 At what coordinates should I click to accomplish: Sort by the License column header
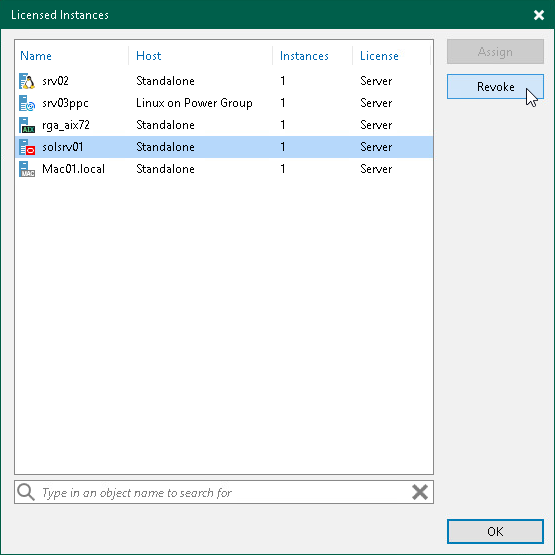(x=379, y=56)
